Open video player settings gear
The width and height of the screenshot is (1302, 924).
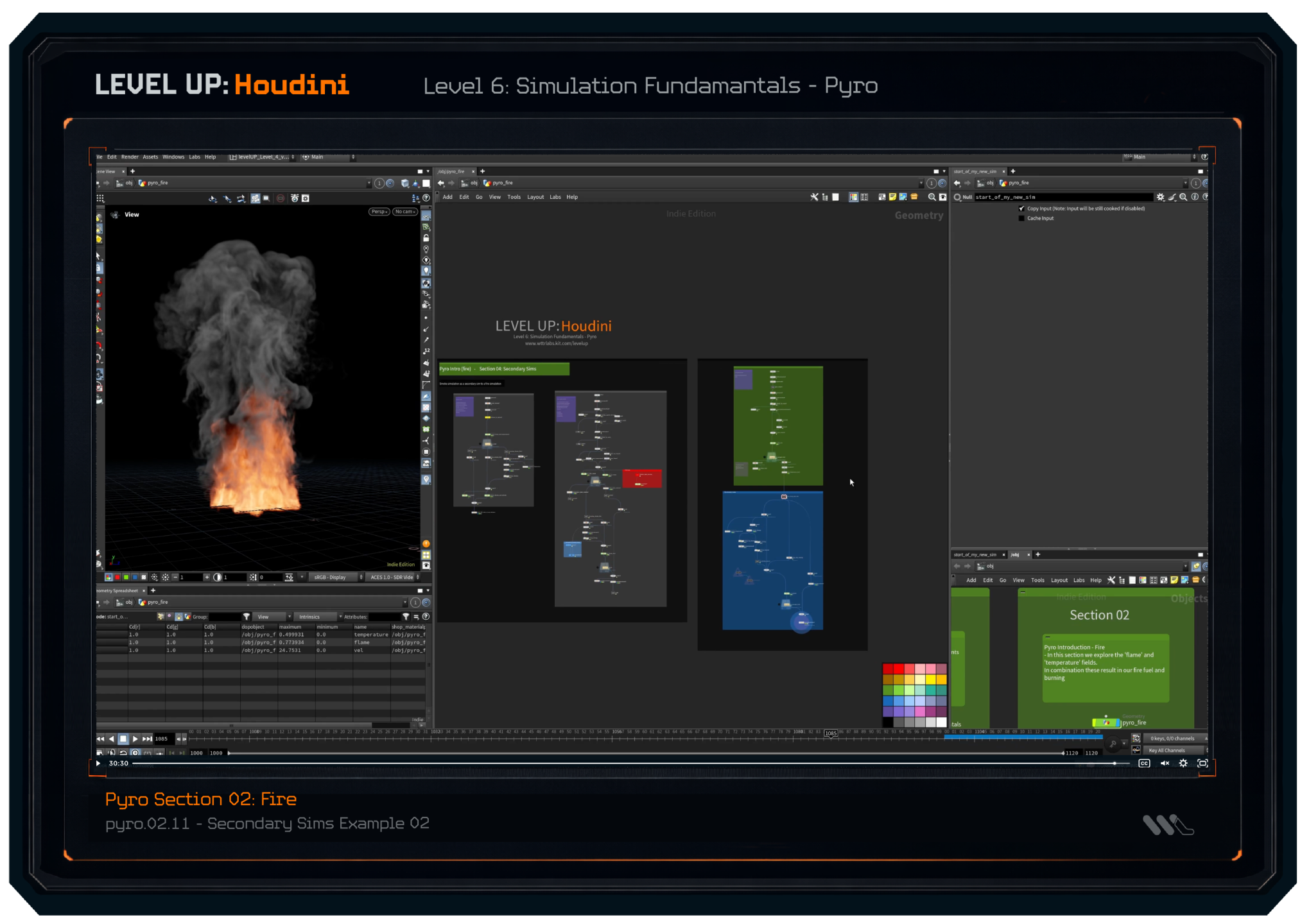(x=1183, y=763)
